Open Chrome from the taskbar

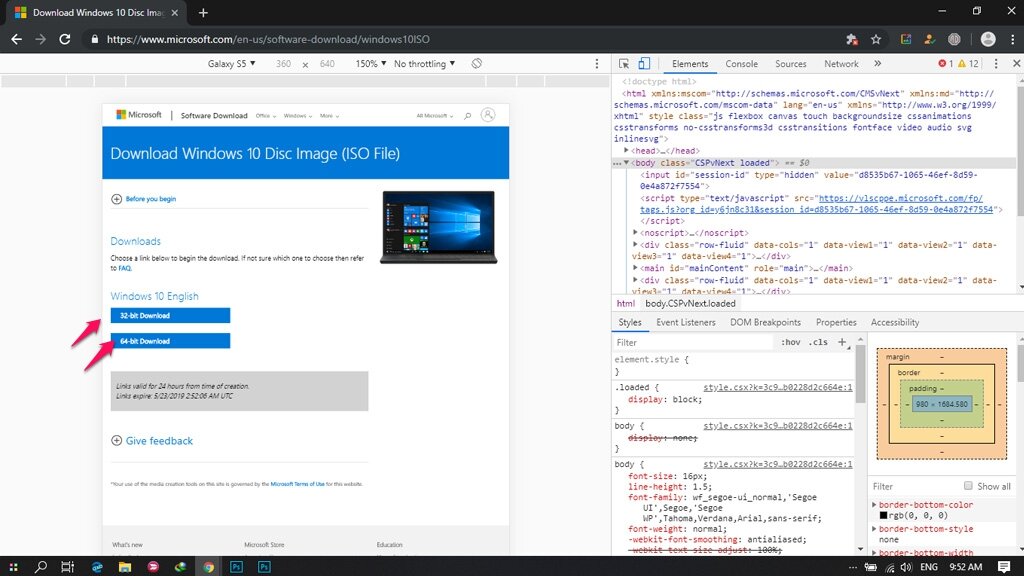pos(208,566)
